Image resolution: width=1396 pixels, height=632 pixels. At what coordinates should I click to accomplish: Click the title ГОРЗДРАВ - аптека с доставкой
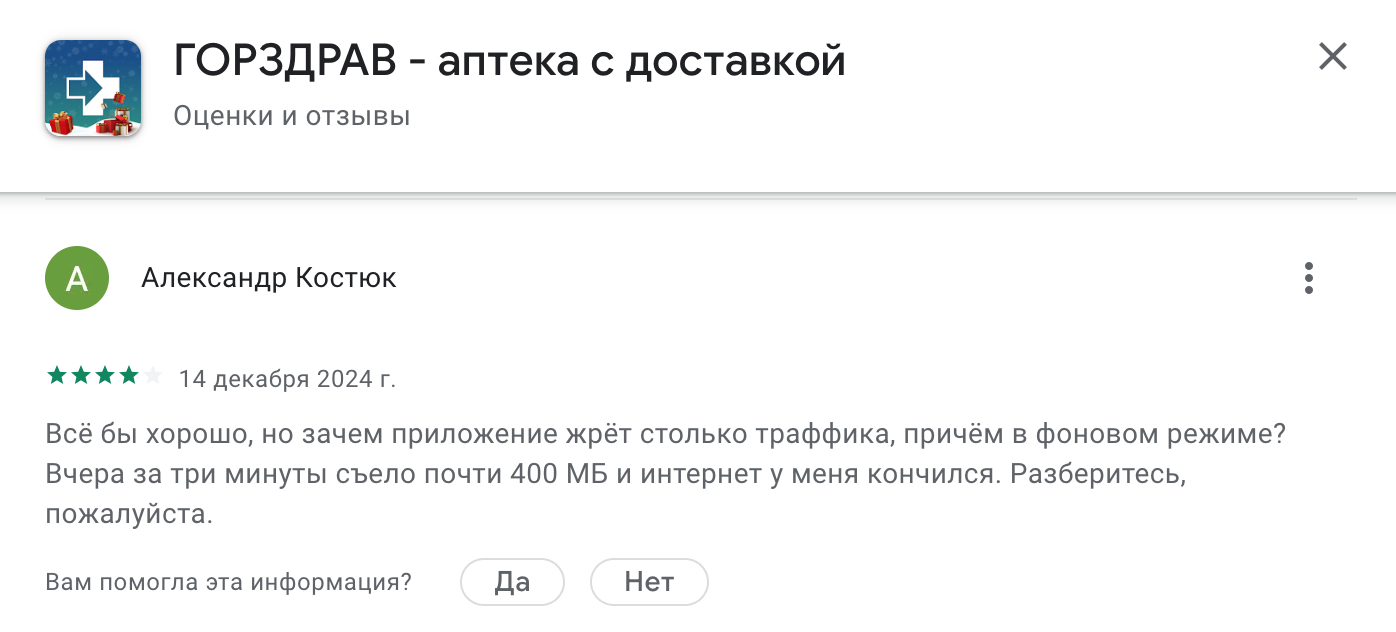tap(509, 62)
